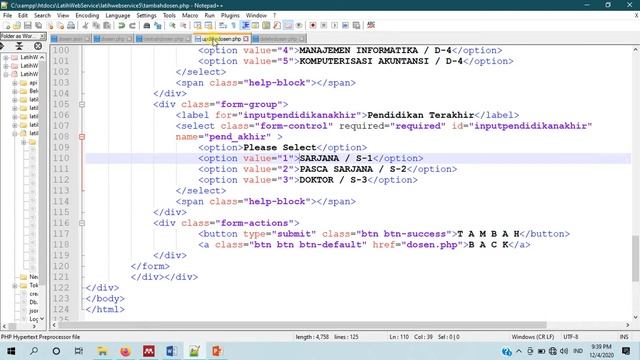Image resolution: width=640 pixels, height=360 pixels.
Task: Click the editor vertical scrollbar thumb
Action: [636, 258]
